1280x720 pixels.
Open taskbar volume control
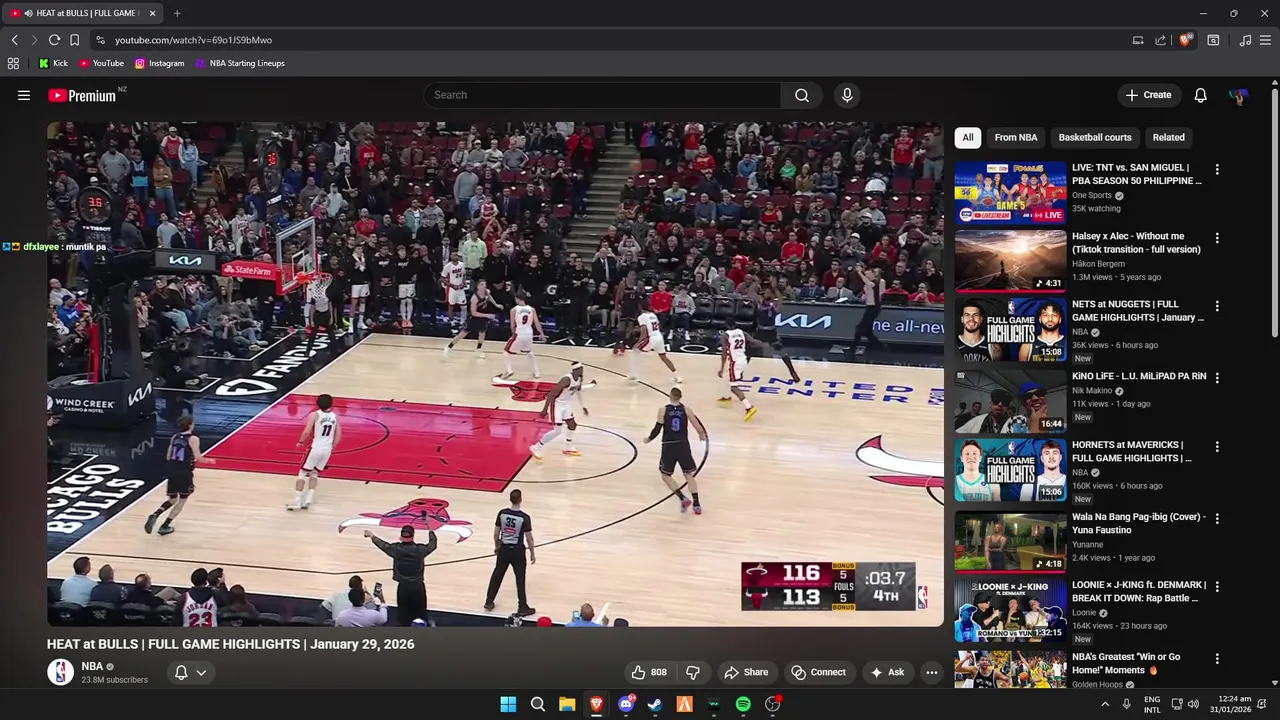1192,704
